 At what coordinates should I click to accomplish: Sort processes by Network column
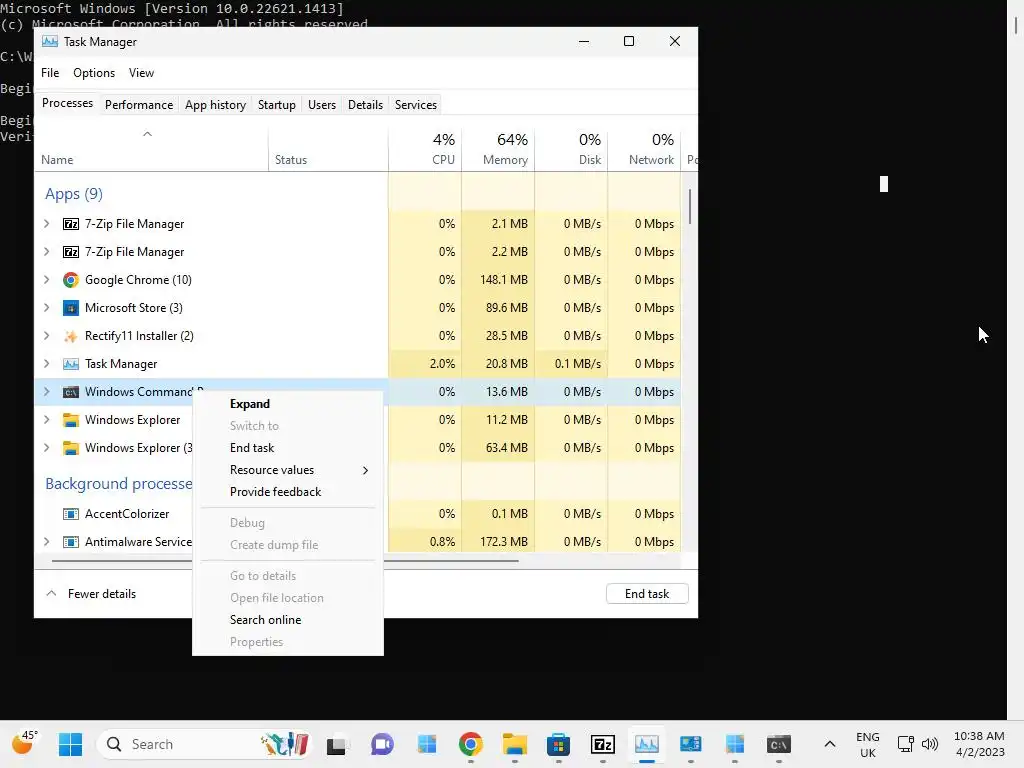pos(645,150)
